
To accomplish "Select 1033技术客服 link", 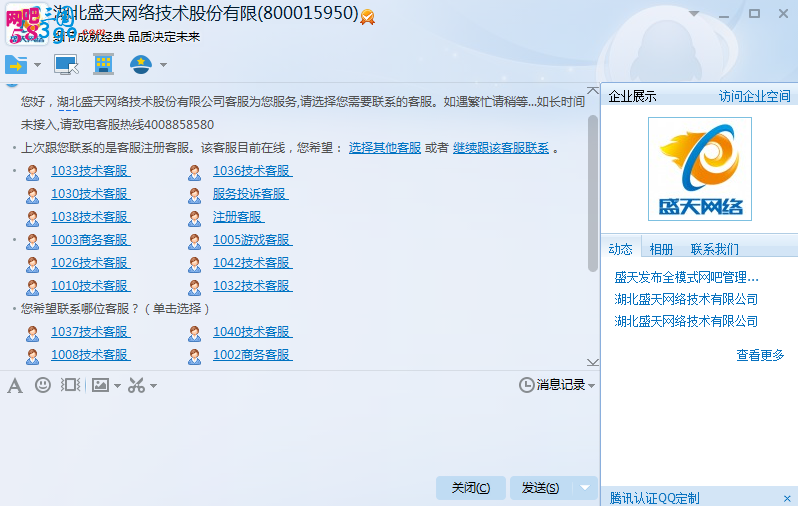I will tap(91, 171).
